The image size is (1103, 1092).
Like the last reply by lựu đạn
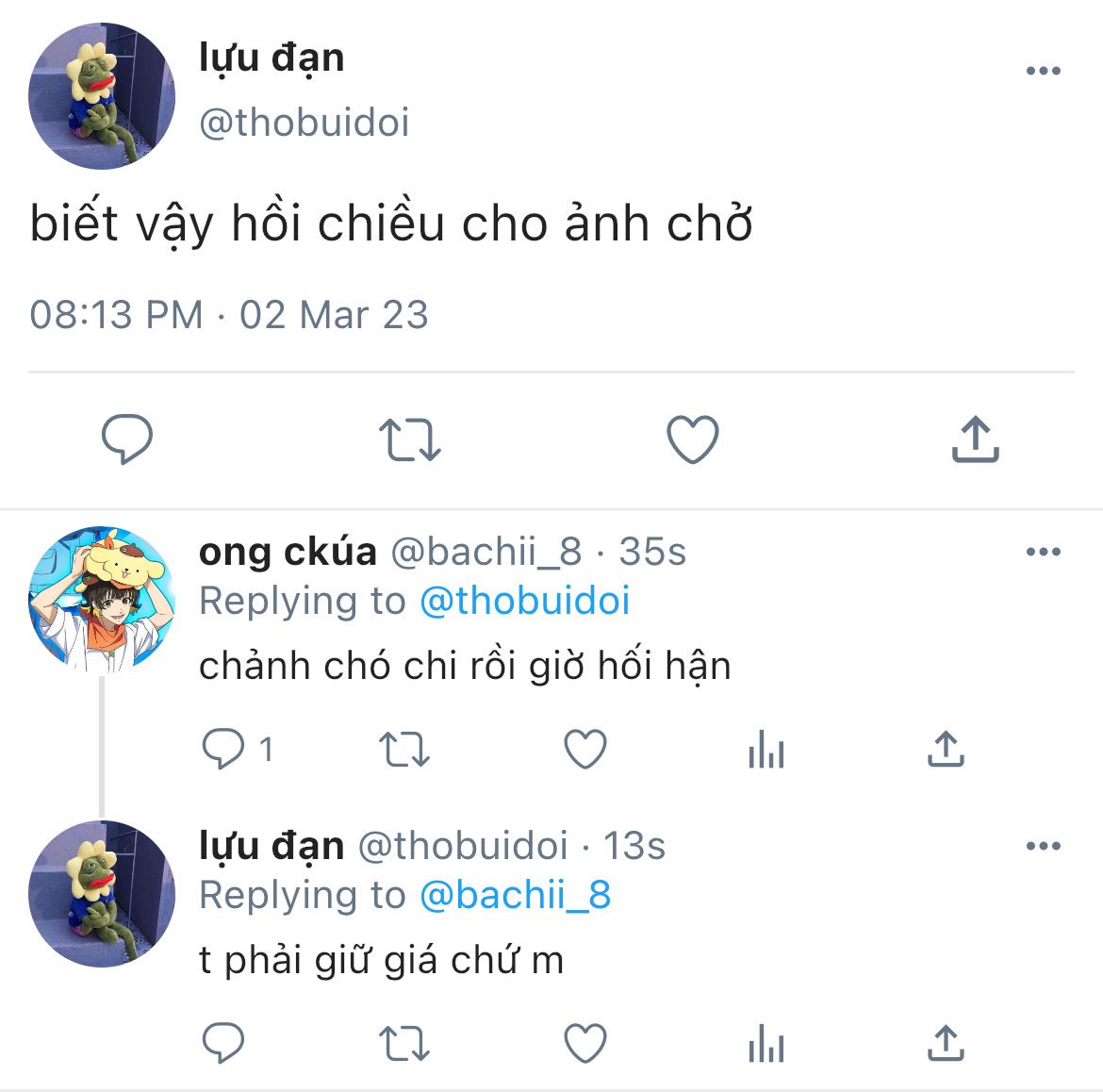(x=585, y=1043)
